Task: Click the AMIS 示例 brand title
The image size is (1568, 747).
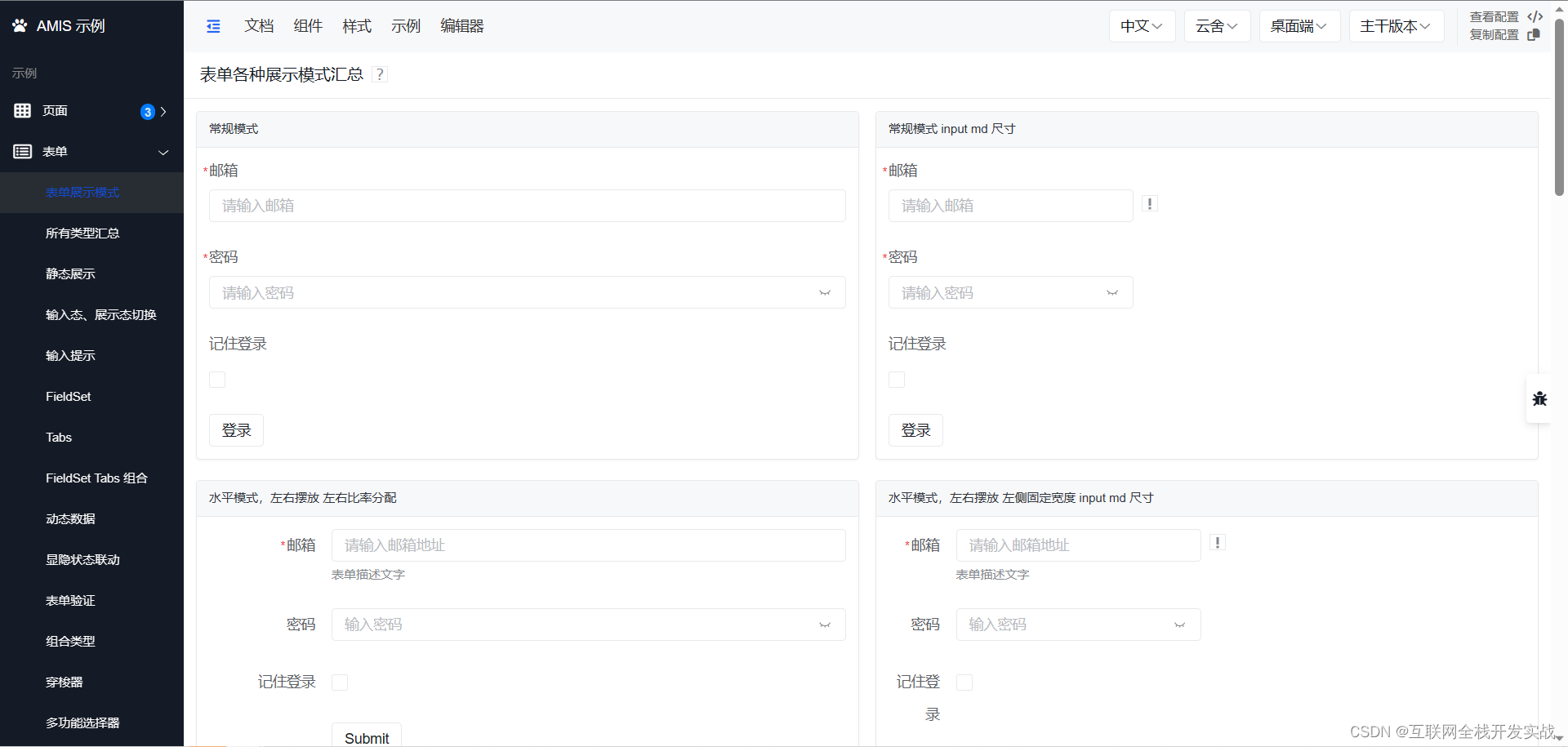Action: coord(71,26)
